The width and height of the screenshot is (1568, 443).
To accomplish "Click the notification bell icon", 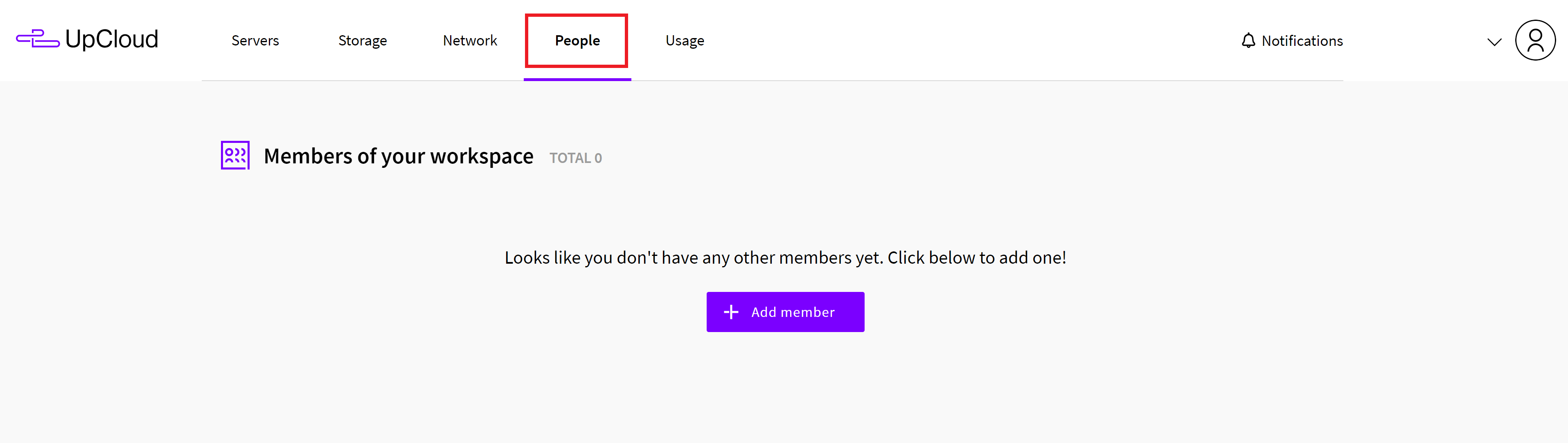I will [1248, 41].
